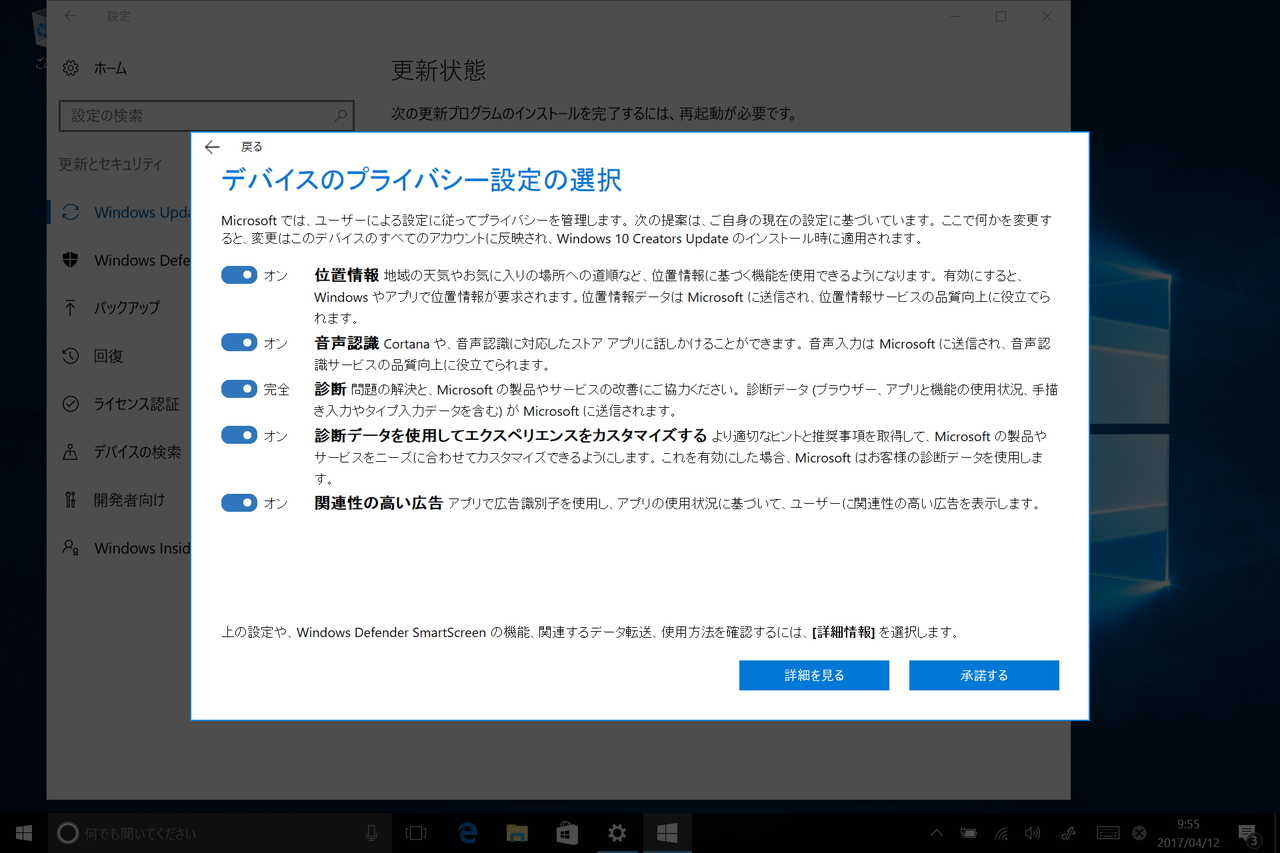Open File Explorer from the taskbar
The width and height of the screenshot is (1280, 853).
(517, 832)
